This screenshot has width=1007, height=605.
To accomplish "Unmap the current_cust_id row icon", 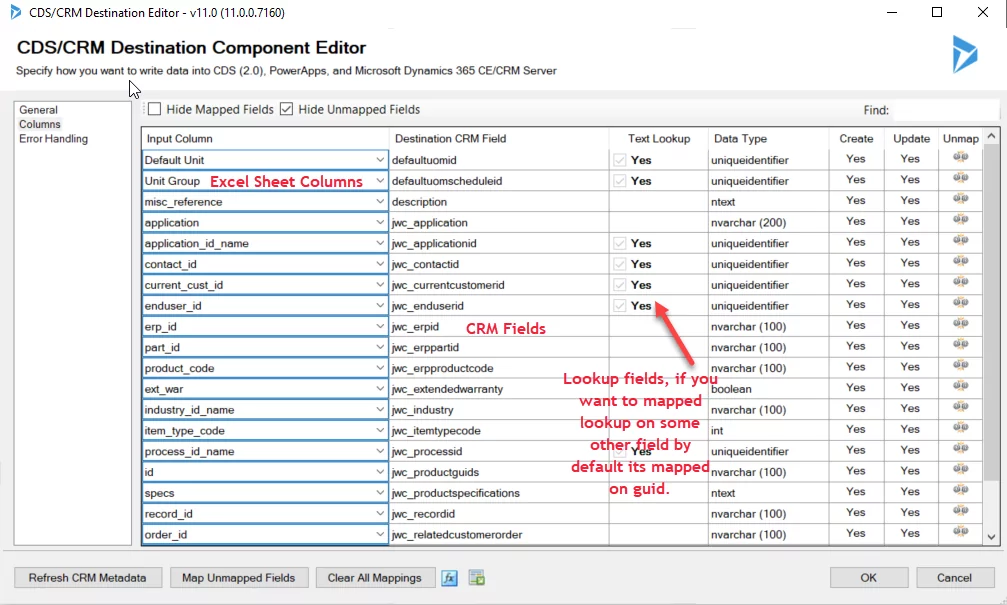I will coord(961,282).
